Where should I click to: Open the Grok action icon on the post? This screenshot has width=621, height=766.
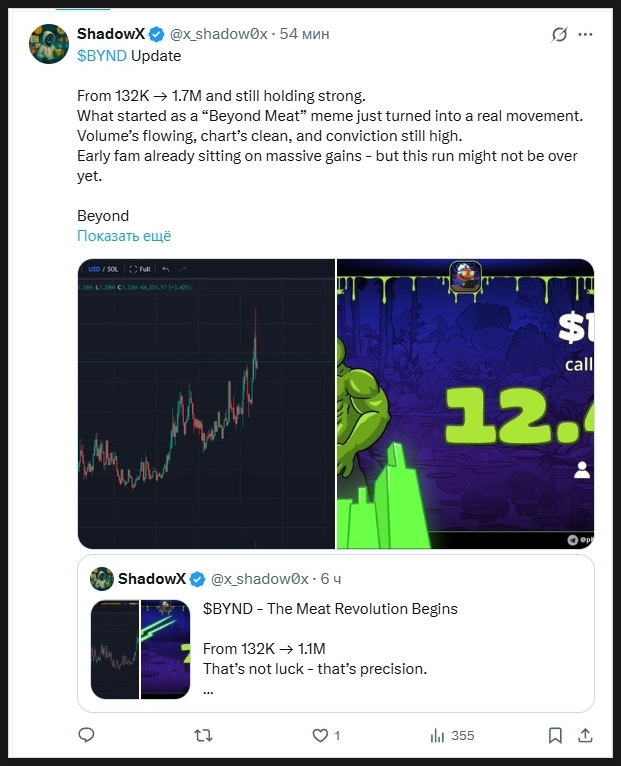click(x=560, y=35)
